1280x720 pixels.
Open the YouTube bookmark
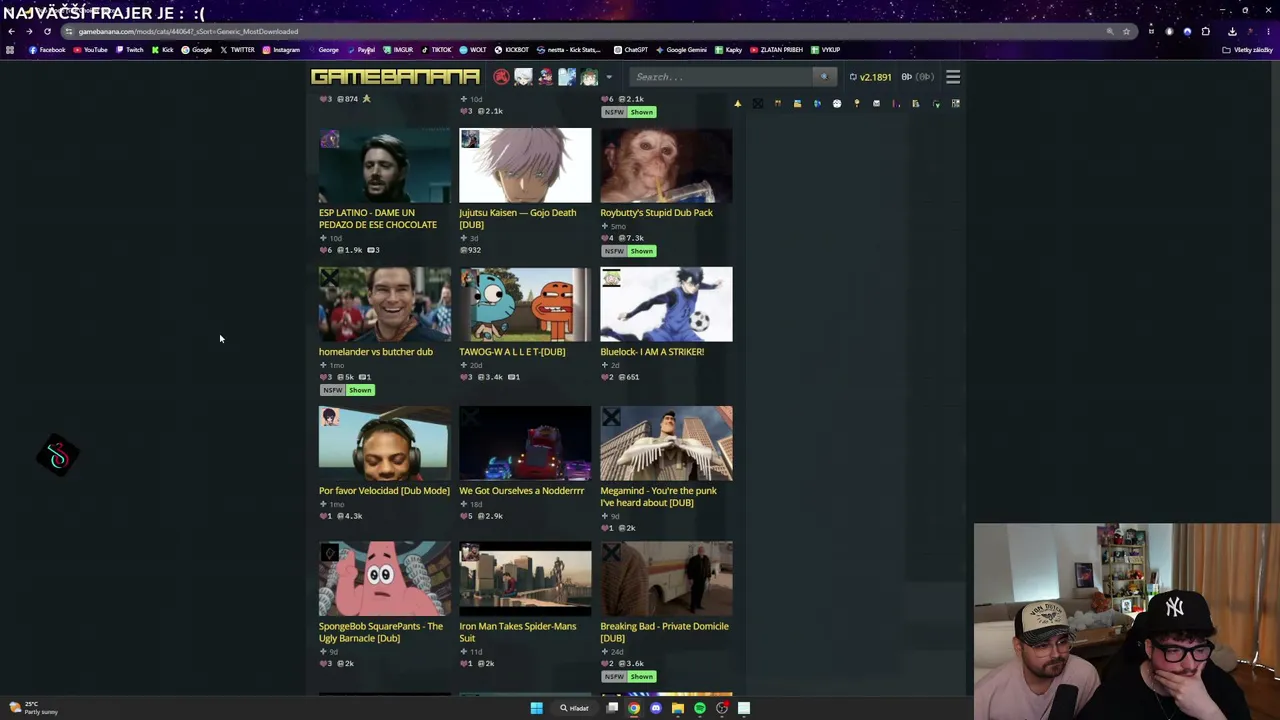tap(90, 50)
